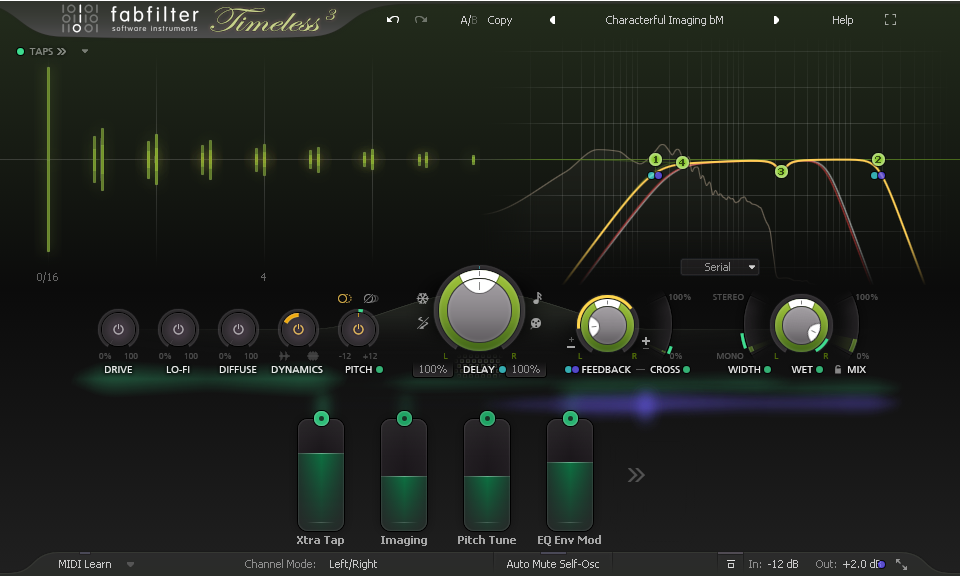960x576 pixels.
Task: Click the left Delay 100% value field
Action: (x=433, y=369)
